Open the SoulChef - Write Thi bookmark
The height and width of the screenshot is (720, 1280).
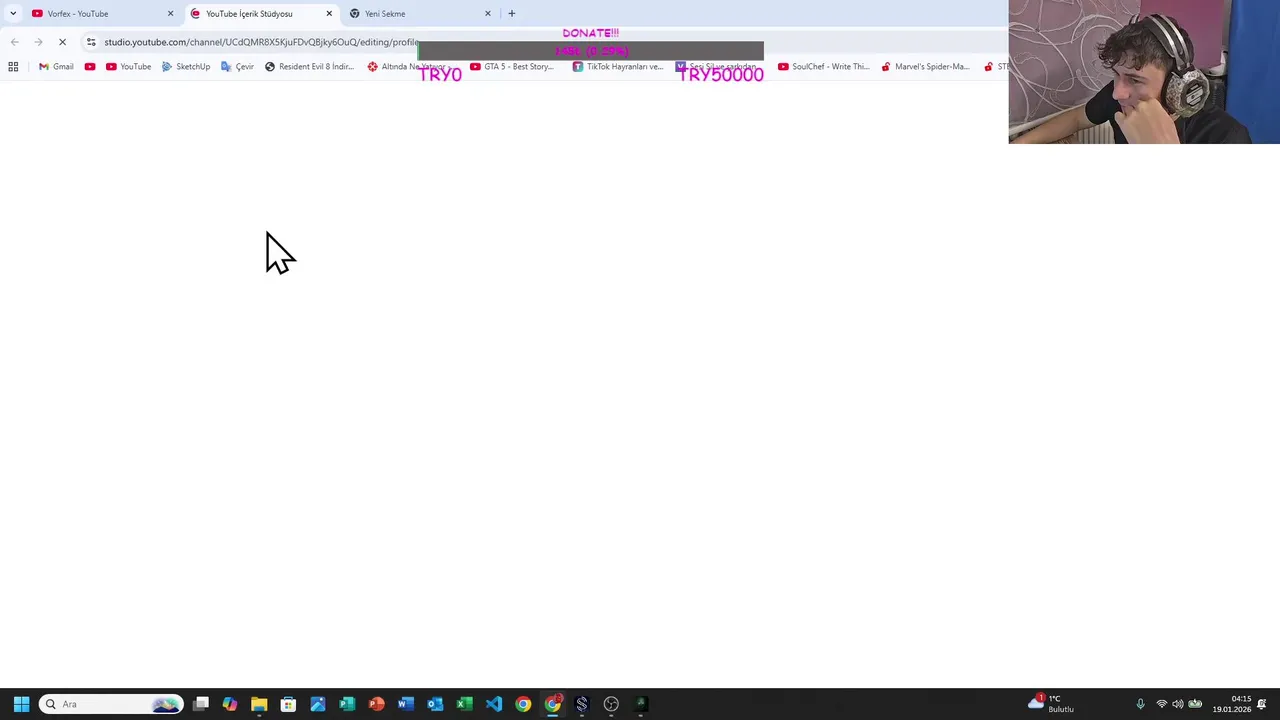[824, 66]
